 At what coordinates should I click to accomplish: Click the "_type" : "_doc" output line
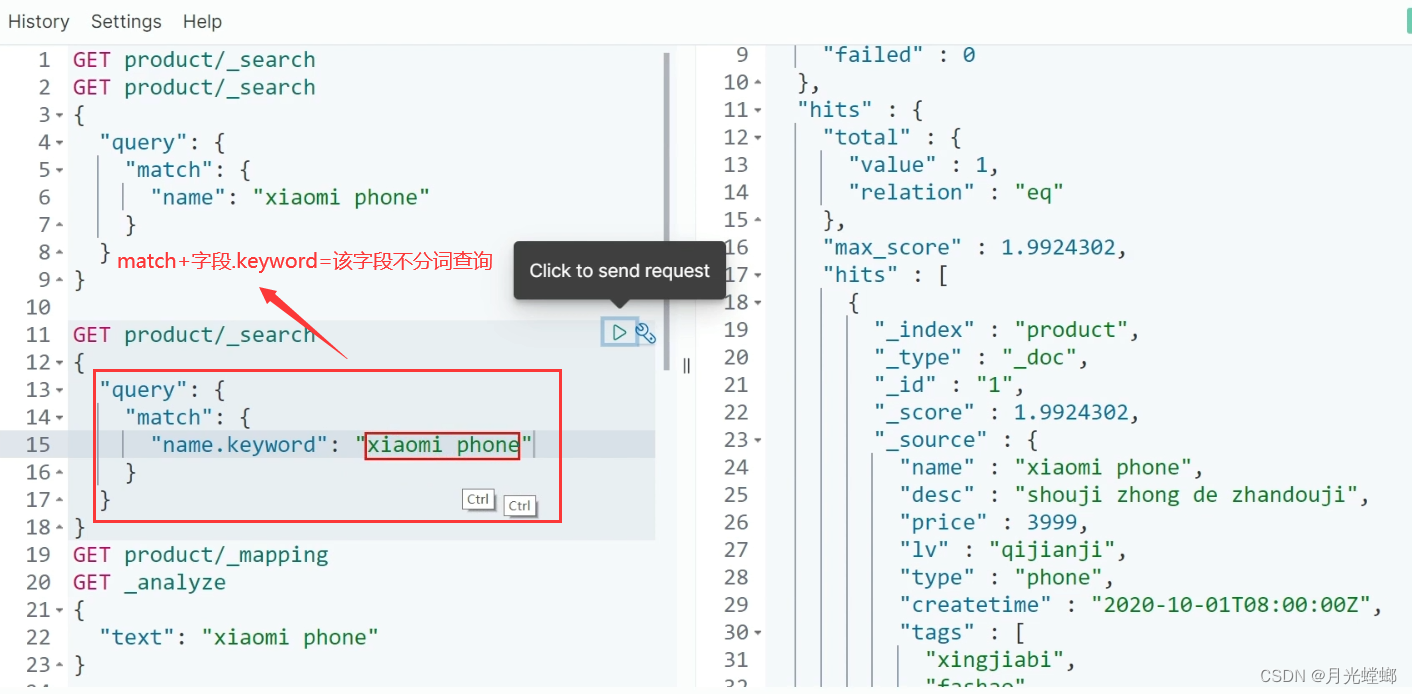(981, 357)
